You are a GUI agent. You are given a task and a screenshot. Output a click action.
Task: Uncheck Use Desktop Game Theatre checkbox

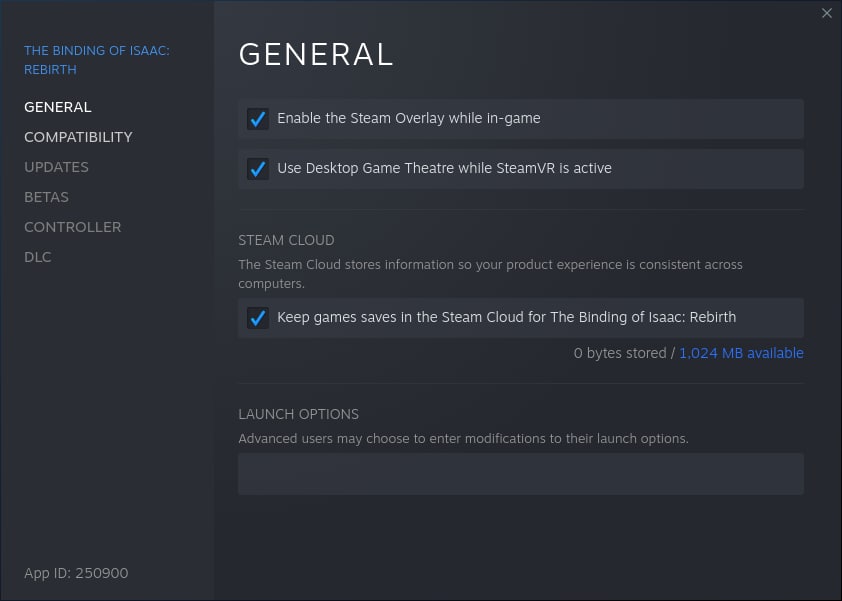[x=258, y=169]
